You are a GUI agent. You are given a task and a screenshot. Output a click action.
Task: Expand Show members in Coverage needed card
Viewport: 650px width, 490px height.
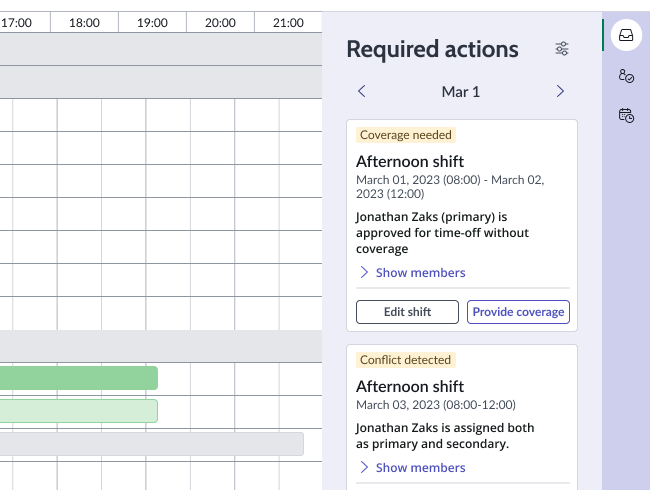pyautogui.click(x=412, y=272)
